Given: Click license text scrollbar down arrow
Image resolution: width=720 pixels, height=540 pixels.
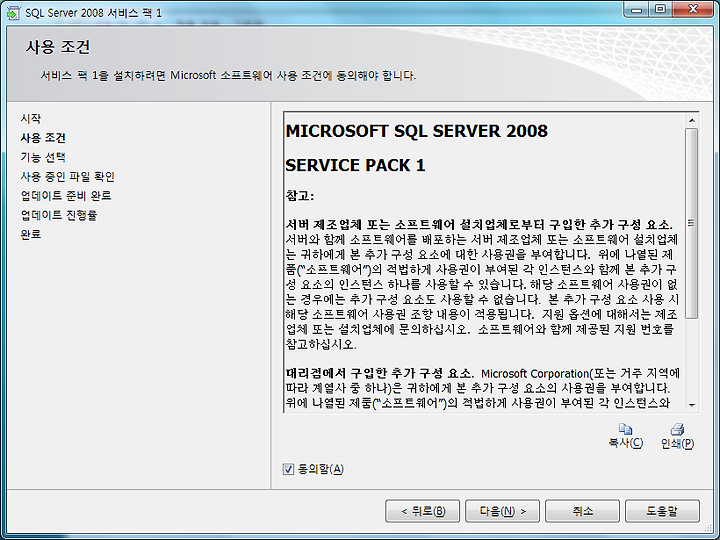Looking at the screenshot, I should tap(692, 405).
